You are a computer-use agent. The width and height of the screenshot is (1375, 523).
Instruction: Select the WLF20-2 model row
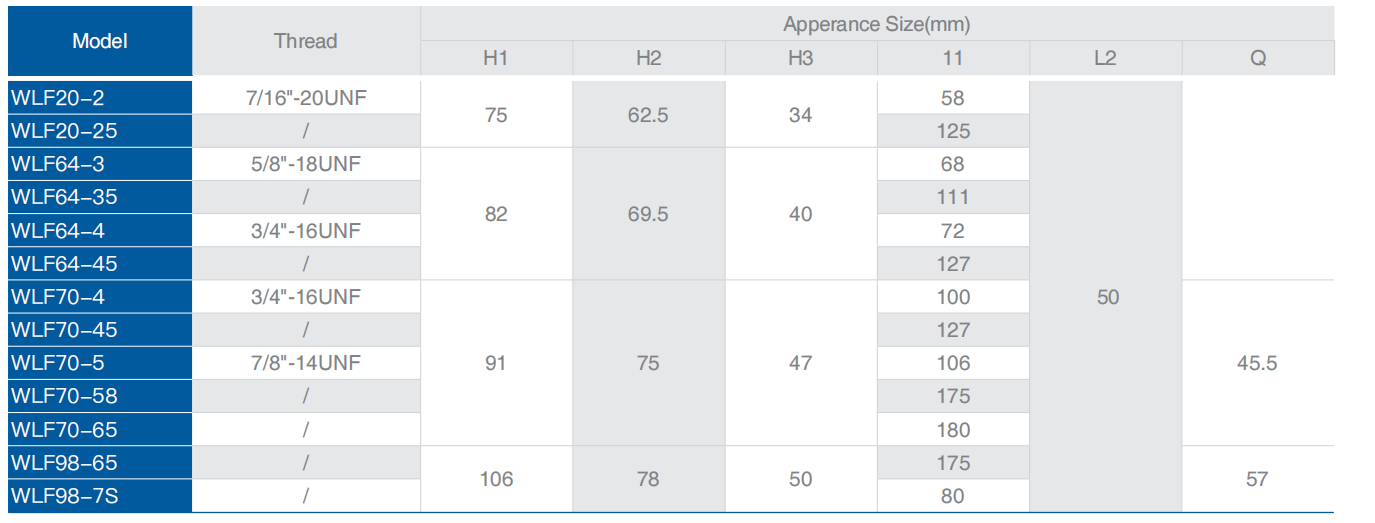pyautogui.click(x=100, y=98)
